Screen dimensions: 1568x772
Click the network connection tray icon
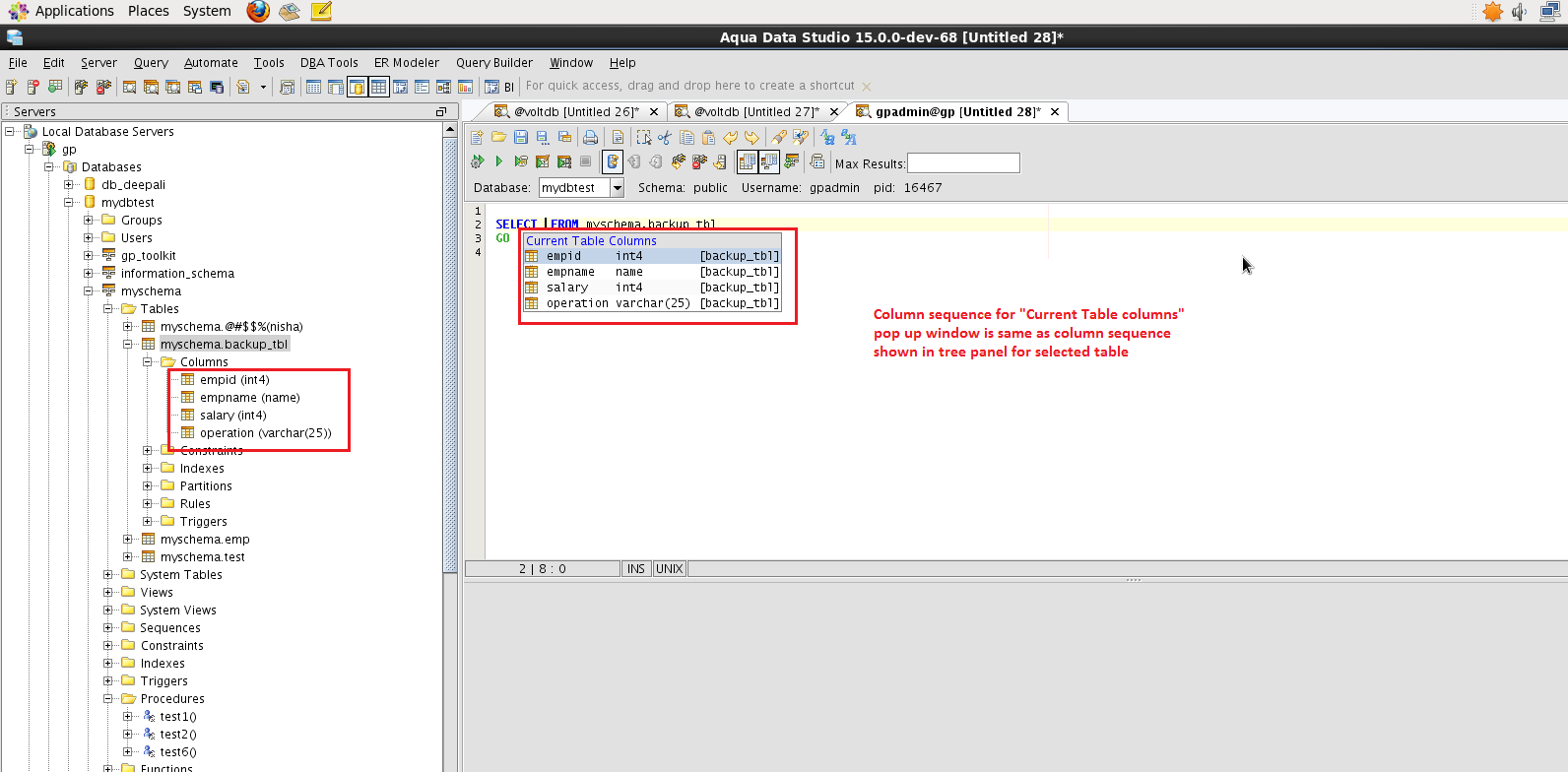[1549, 11]
